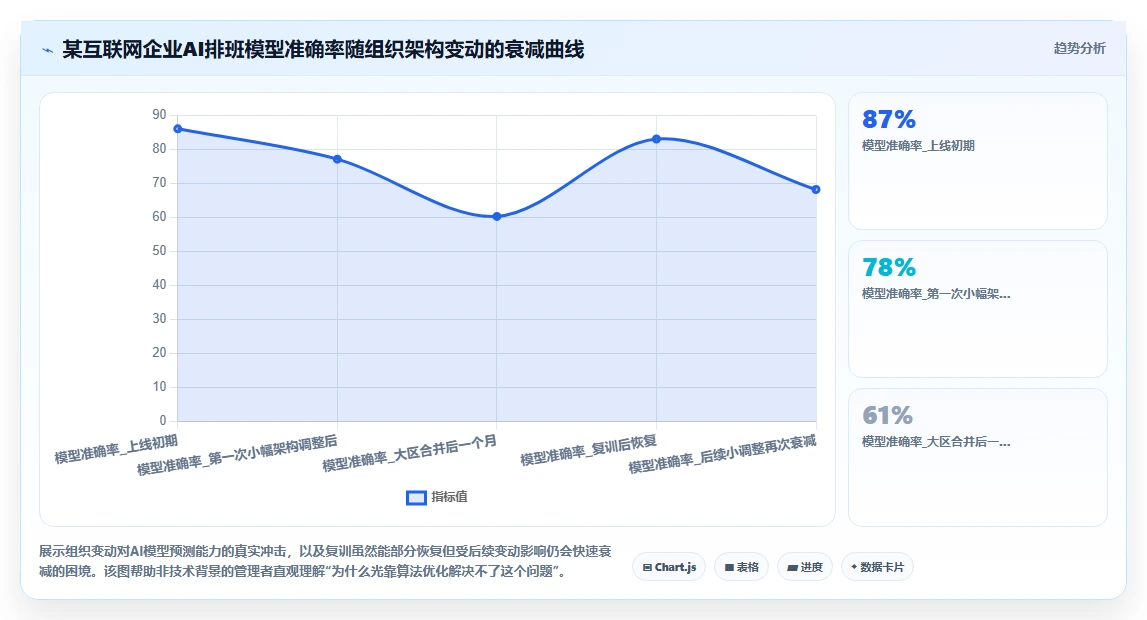Click the data point for 复训后恢复

[x=656, y=139]
